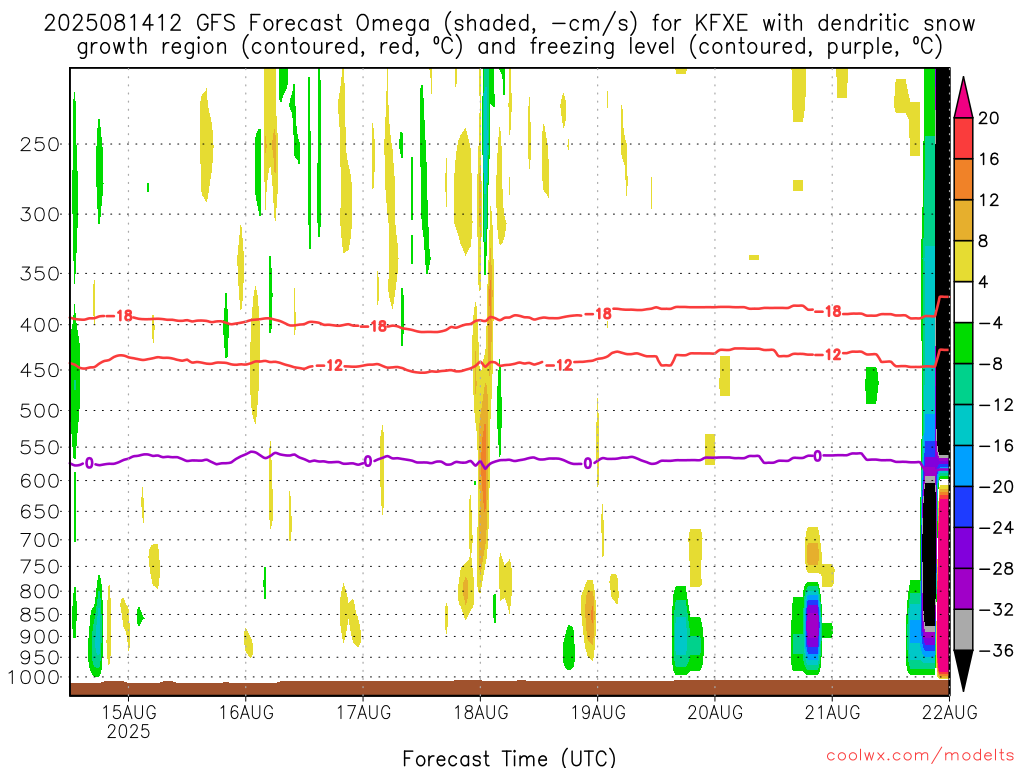Click the red -12 contour label after 16AUG
Image resolution: width=1024 pixels, height=768 pixels.
click(330, 366)
